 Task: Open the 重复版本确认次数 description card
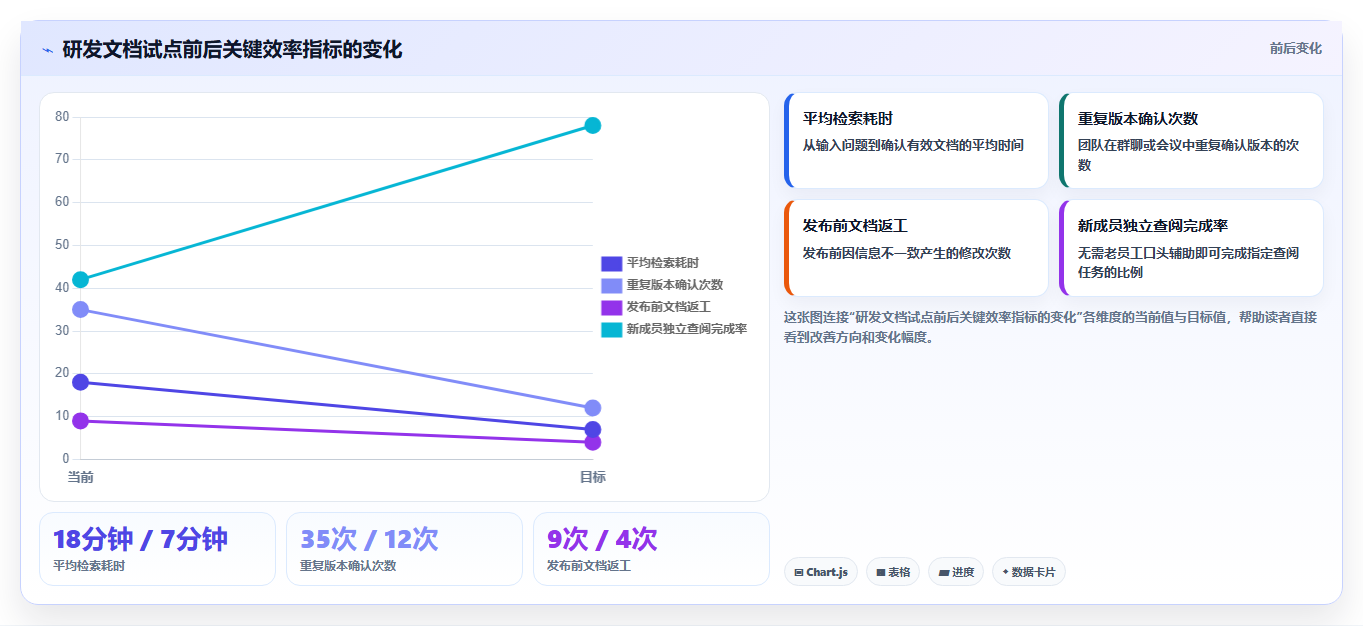click(x=1191, y=140)
